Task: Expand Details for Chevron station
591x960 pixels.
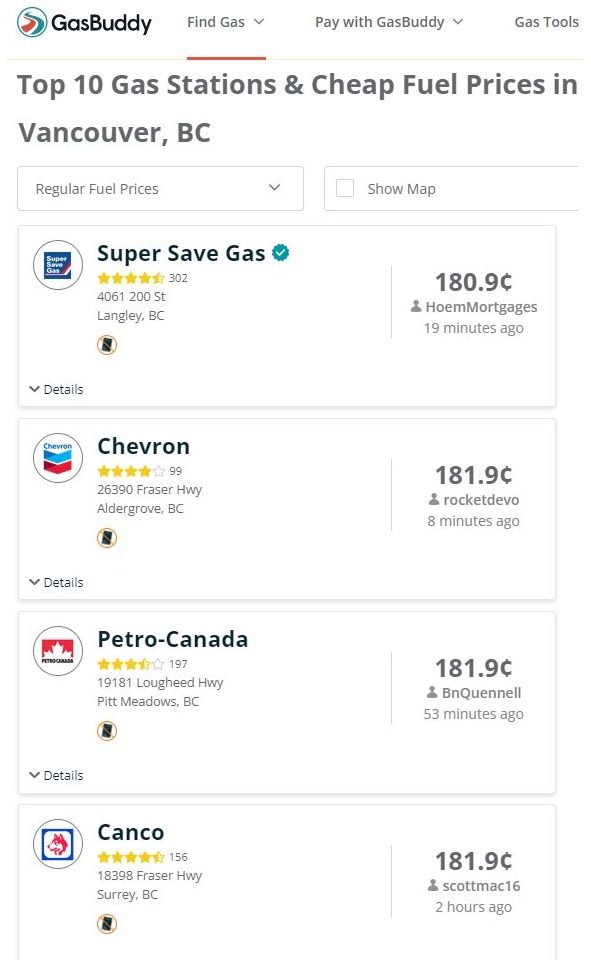Action: (56, 582)
